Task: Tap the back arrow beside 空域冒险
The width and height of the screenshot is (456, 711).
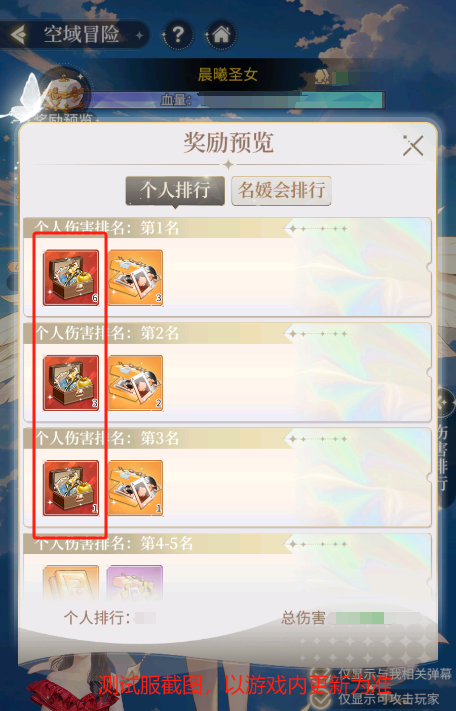Action: click(x=18, y=34)
